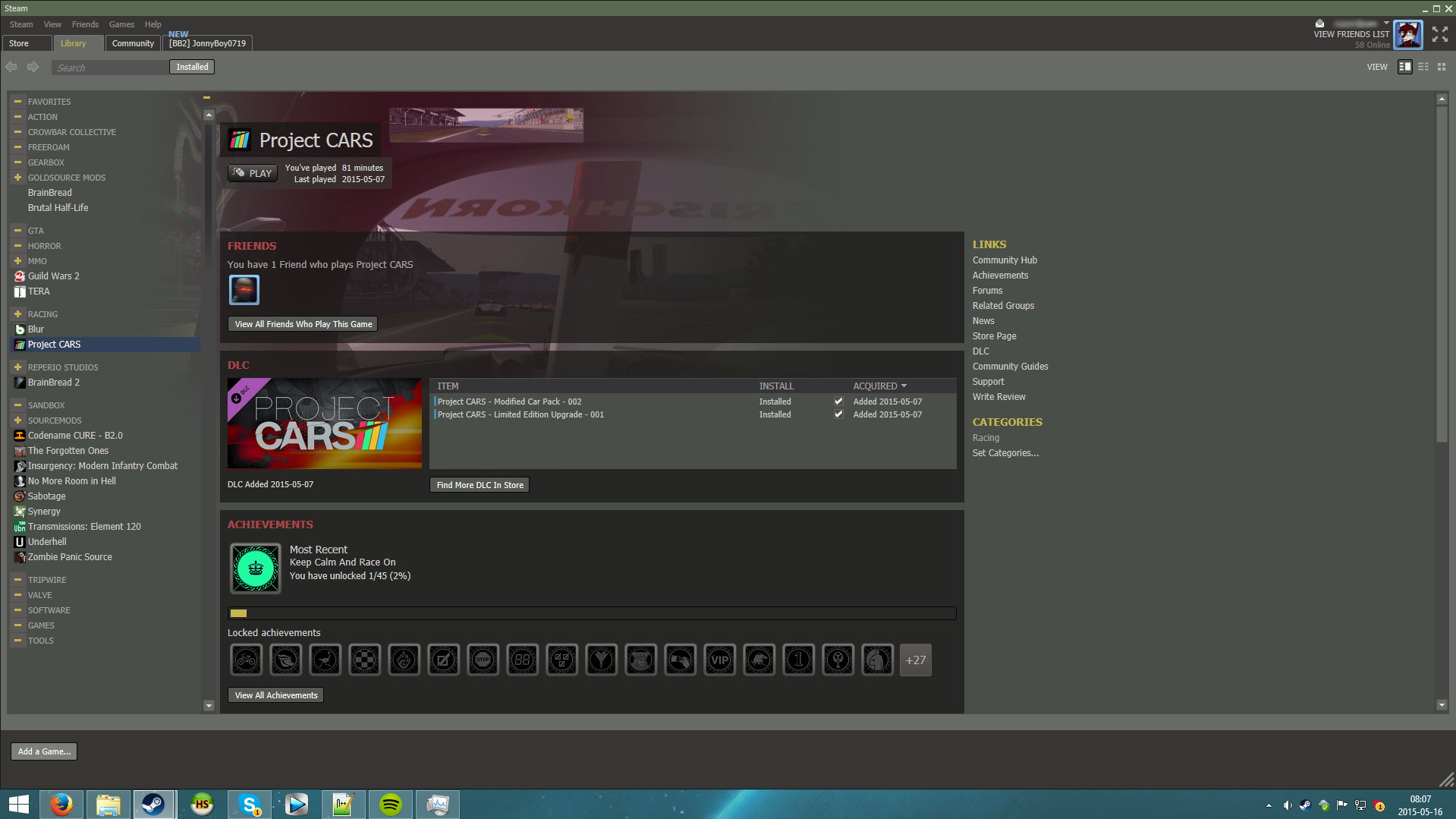Image resolution: width=1456 pixels, height=819 pixels.
Task: Click the back navigation arrow
Action: pyautogui.click(x=11, y=67)
